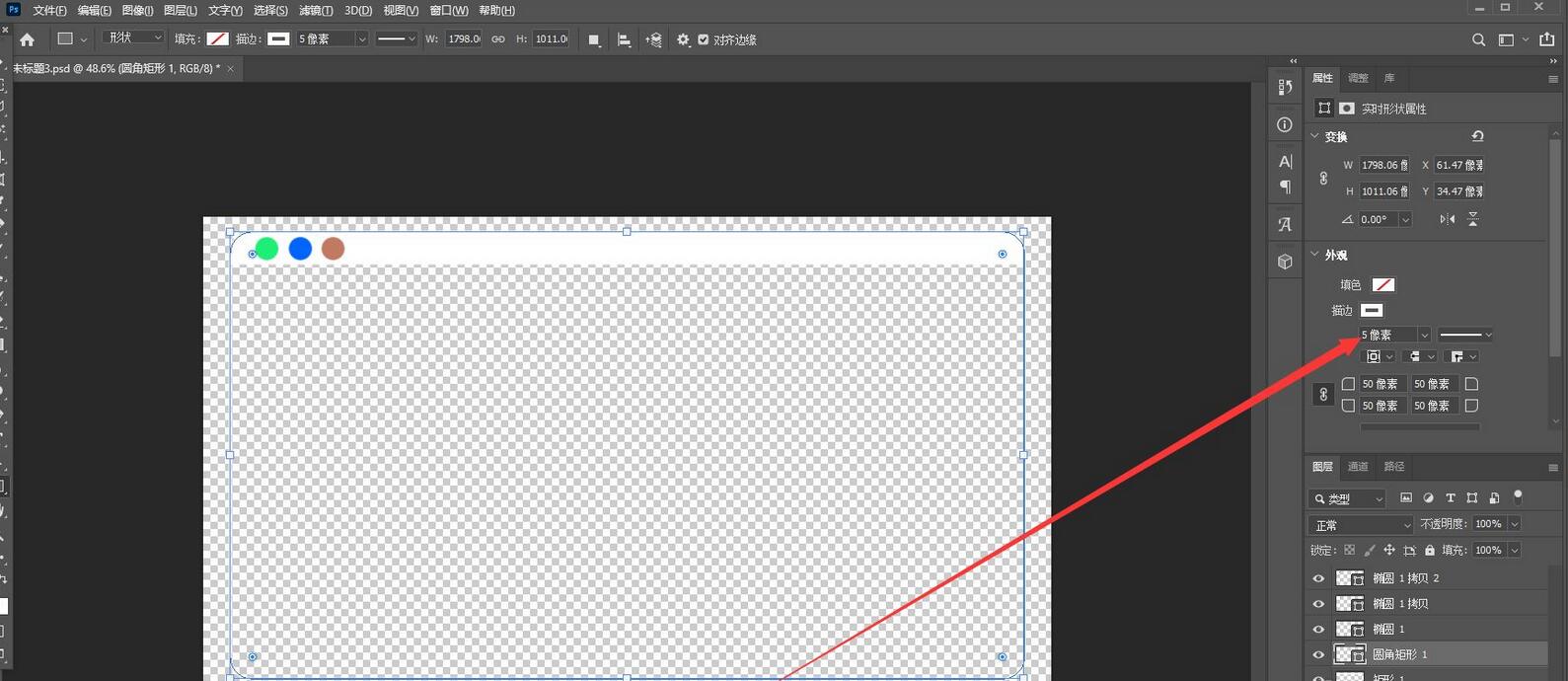The width and height of the screenshot is (1568, 681).
Task: Open the path alignment icon in options bar
Action: tap(624, 39)
